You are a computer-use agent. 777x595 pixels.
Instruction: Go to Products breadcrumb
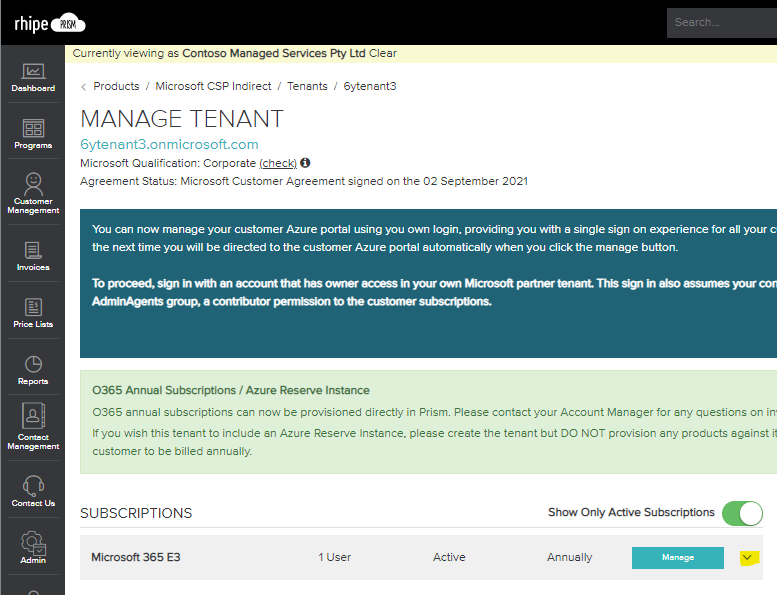(x=116, y=86)
